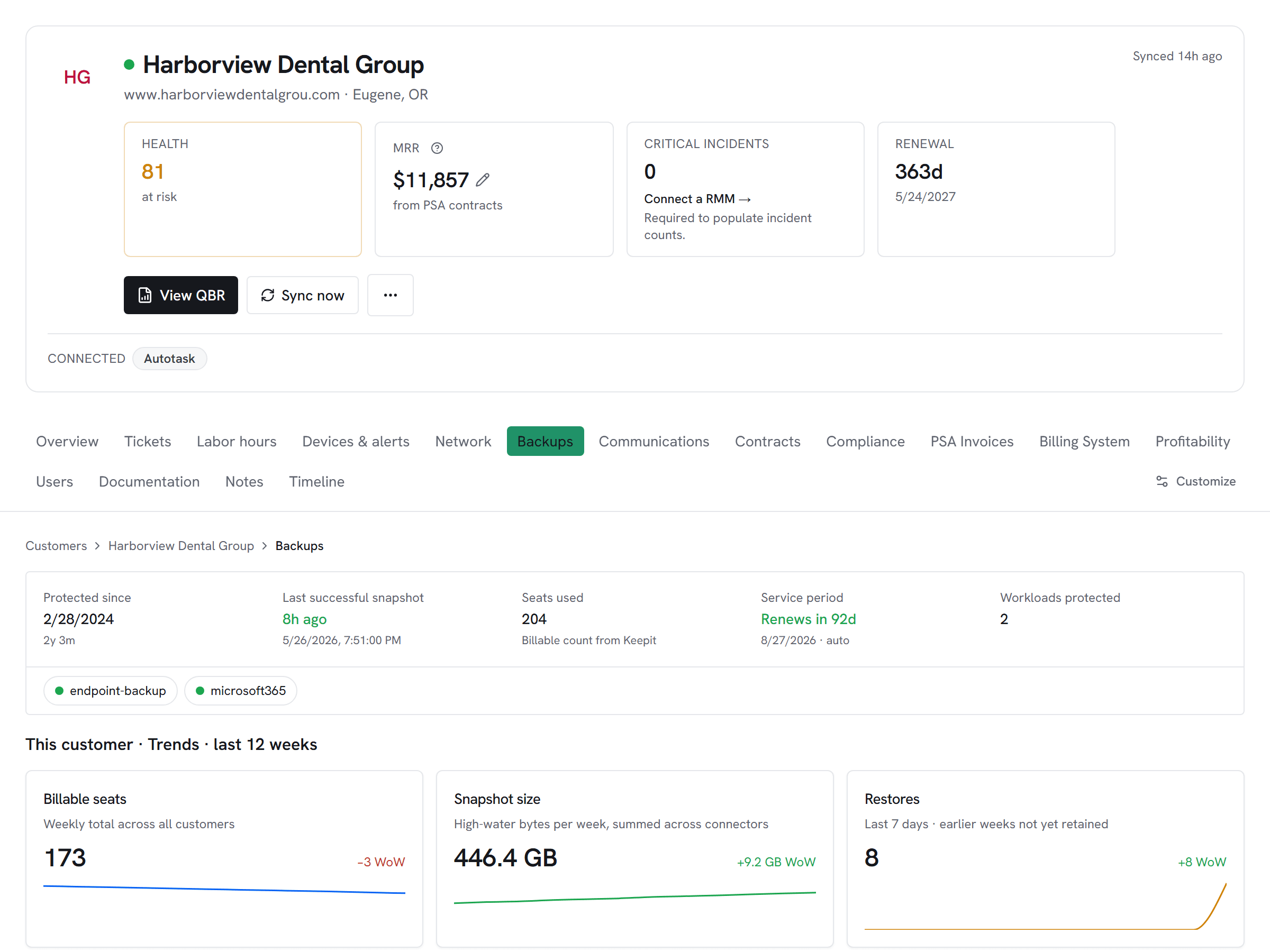
Task: Edit MRR using the pencil icon
Action: 483,180
